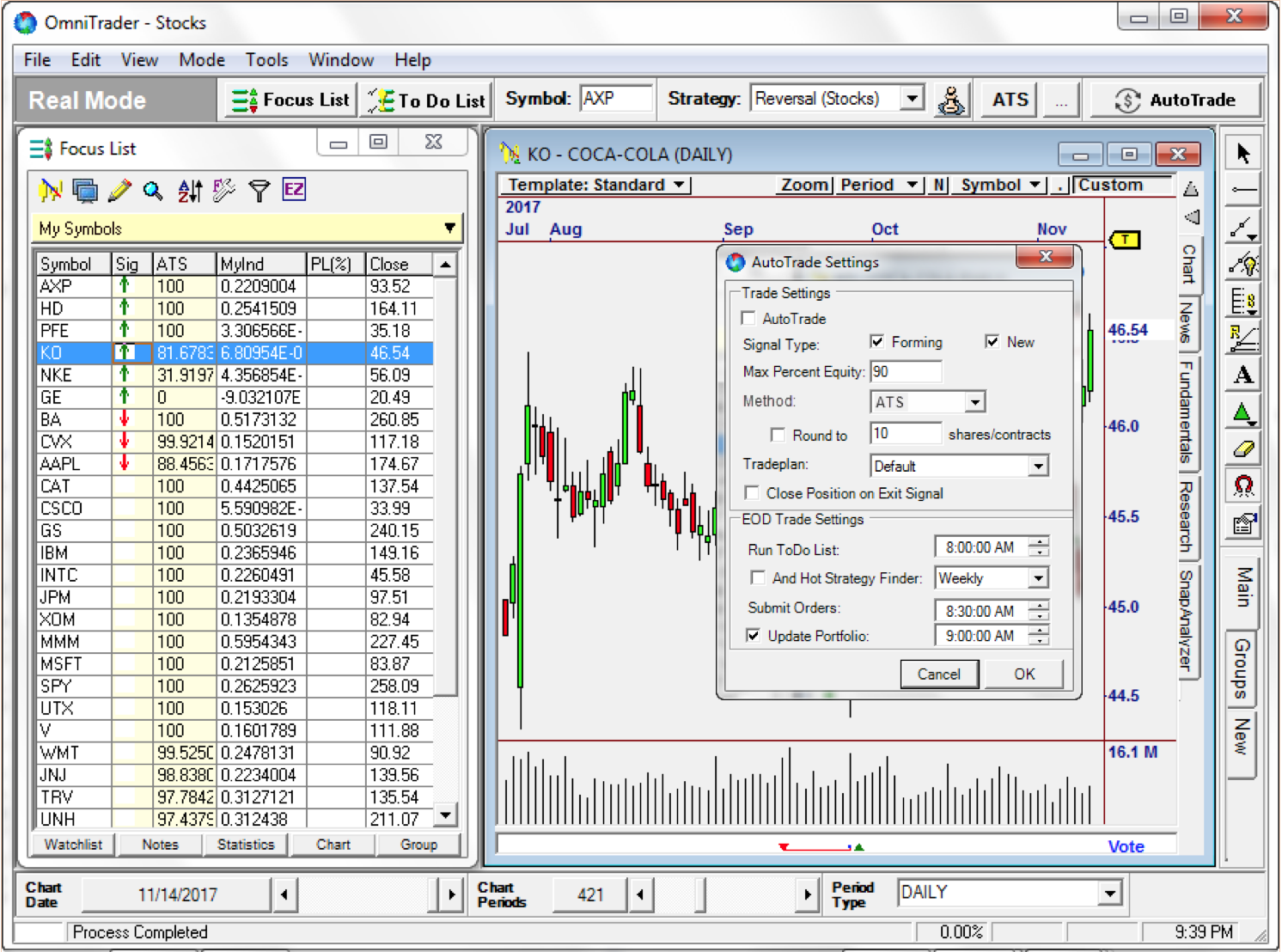The width and height of the screenshot is (1282, 952).
Task: Select the horizontal line drawing tool
Action: pyautogui.click(x=1242, y=189)
